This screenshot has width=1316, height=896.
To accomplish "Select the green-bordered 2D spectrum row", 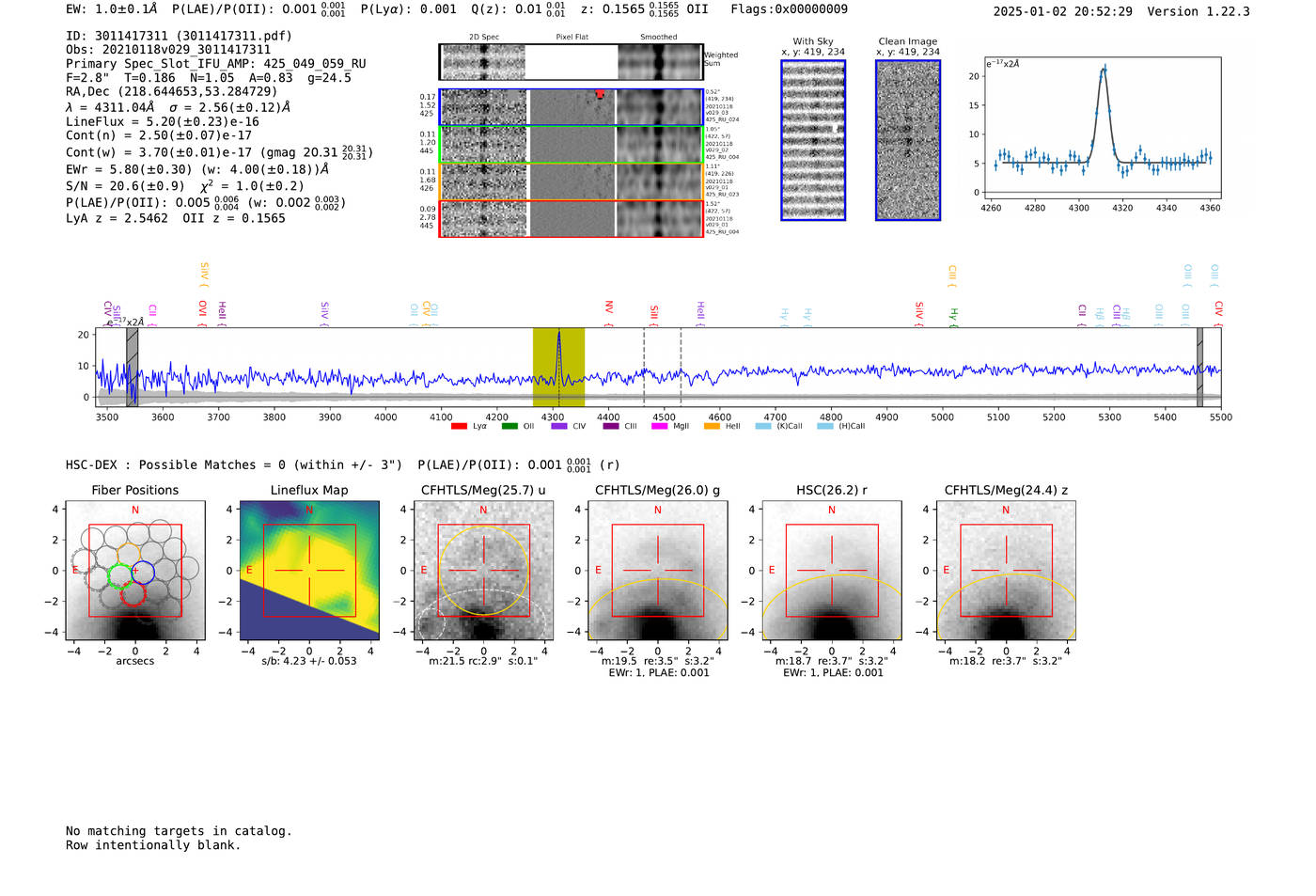I will tap(571, 145).
